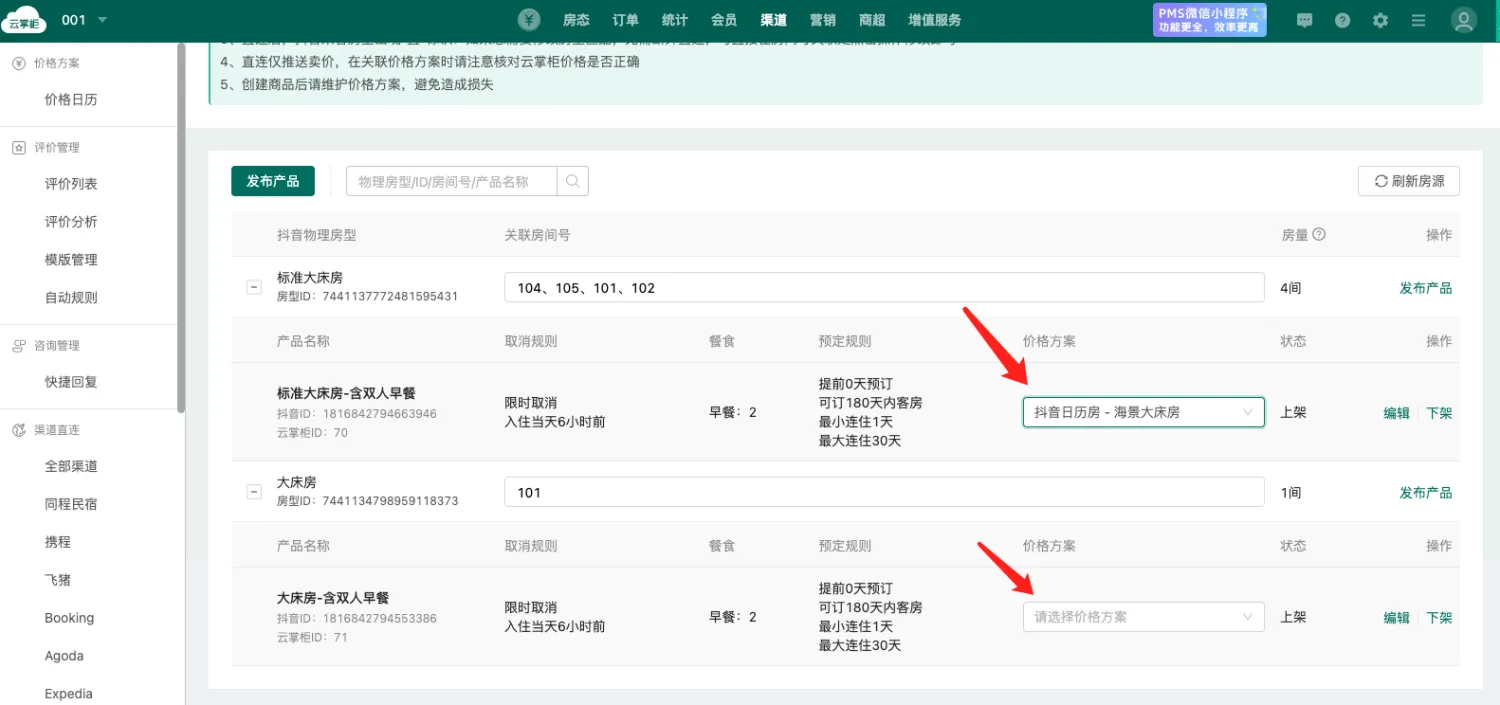Viewport: 1500px width, 705px height.
Task: Open the help question mark icon
Action: [1342, 20]
